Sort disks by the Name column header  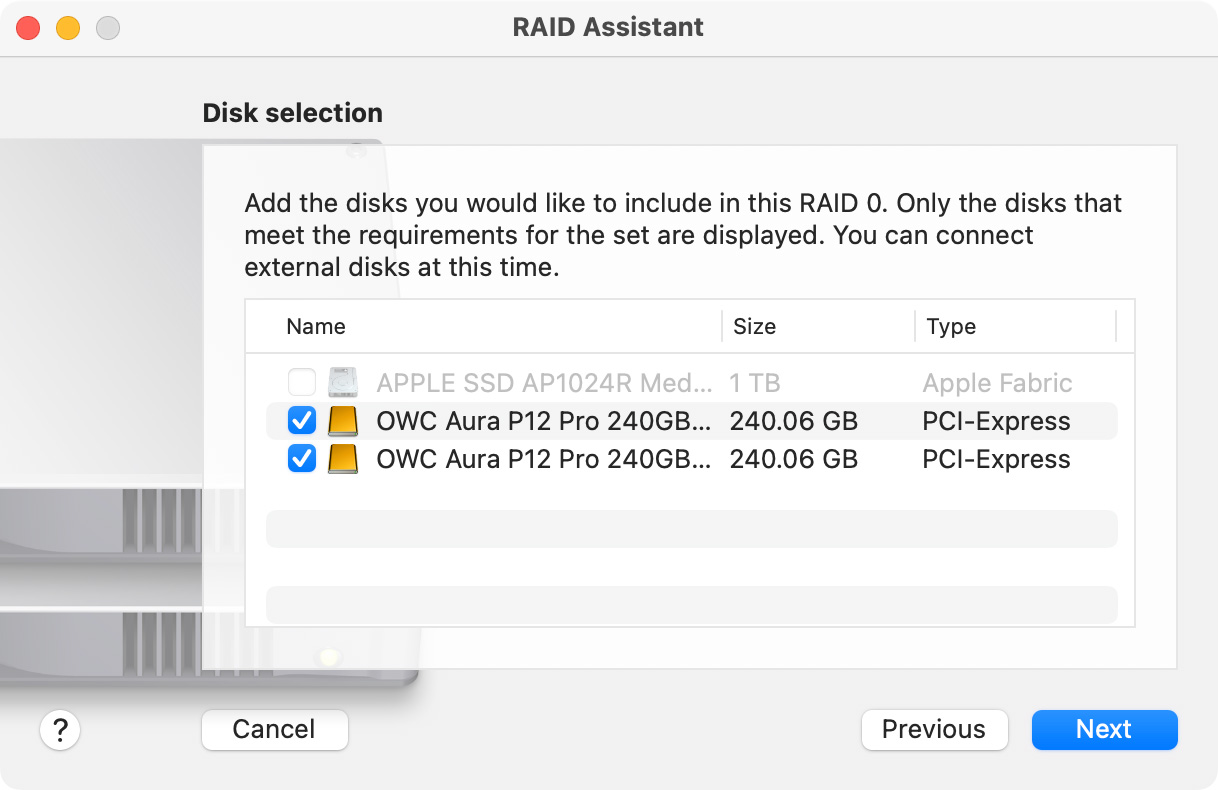coord(316,327)
